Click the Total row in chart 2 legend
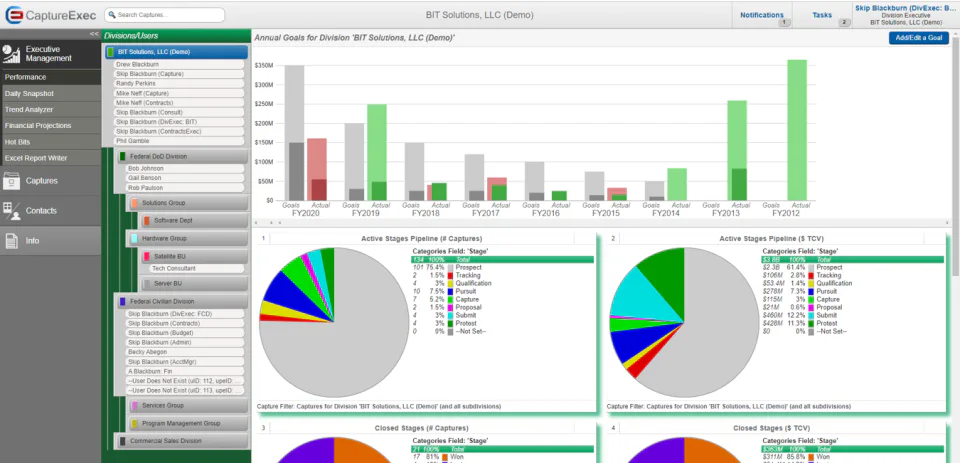 [852, 260]
